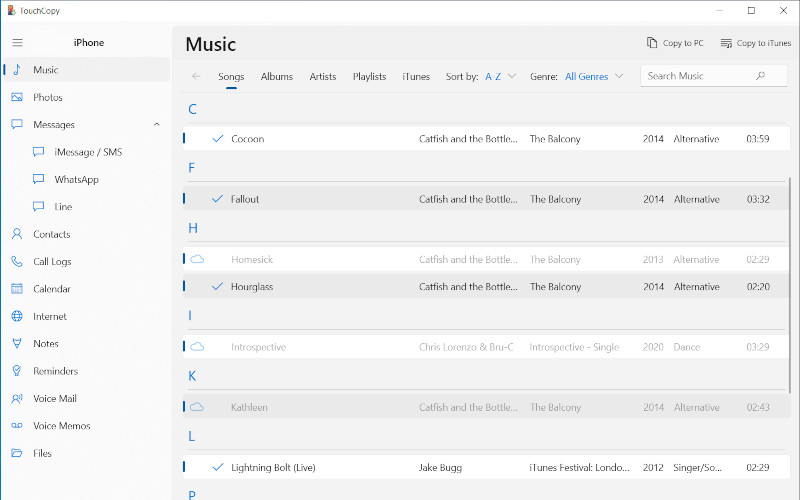Image resolution: width=800 pixels, height=500 pixels.
Task: Click the letter H section header
Action: pos(193,228)
